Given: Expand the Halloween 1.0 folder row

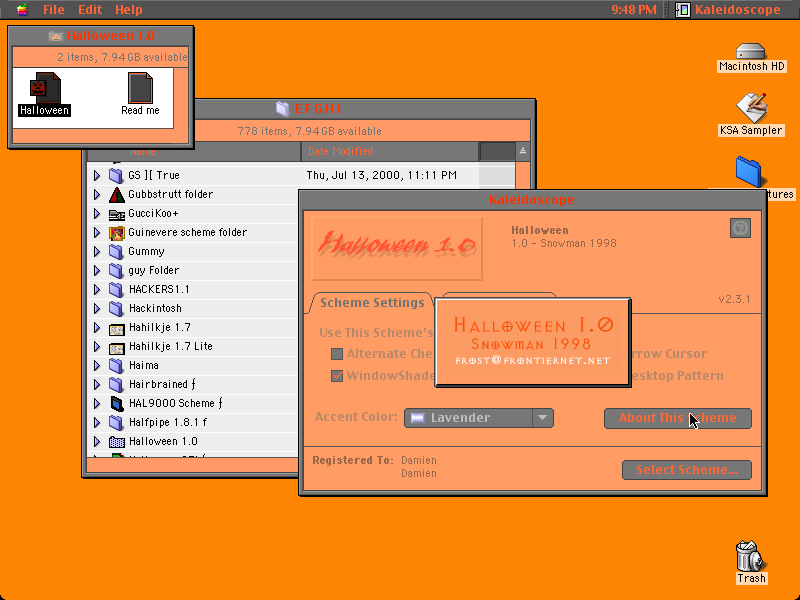Looking at the screenshot, I should [x=97, y=442].
